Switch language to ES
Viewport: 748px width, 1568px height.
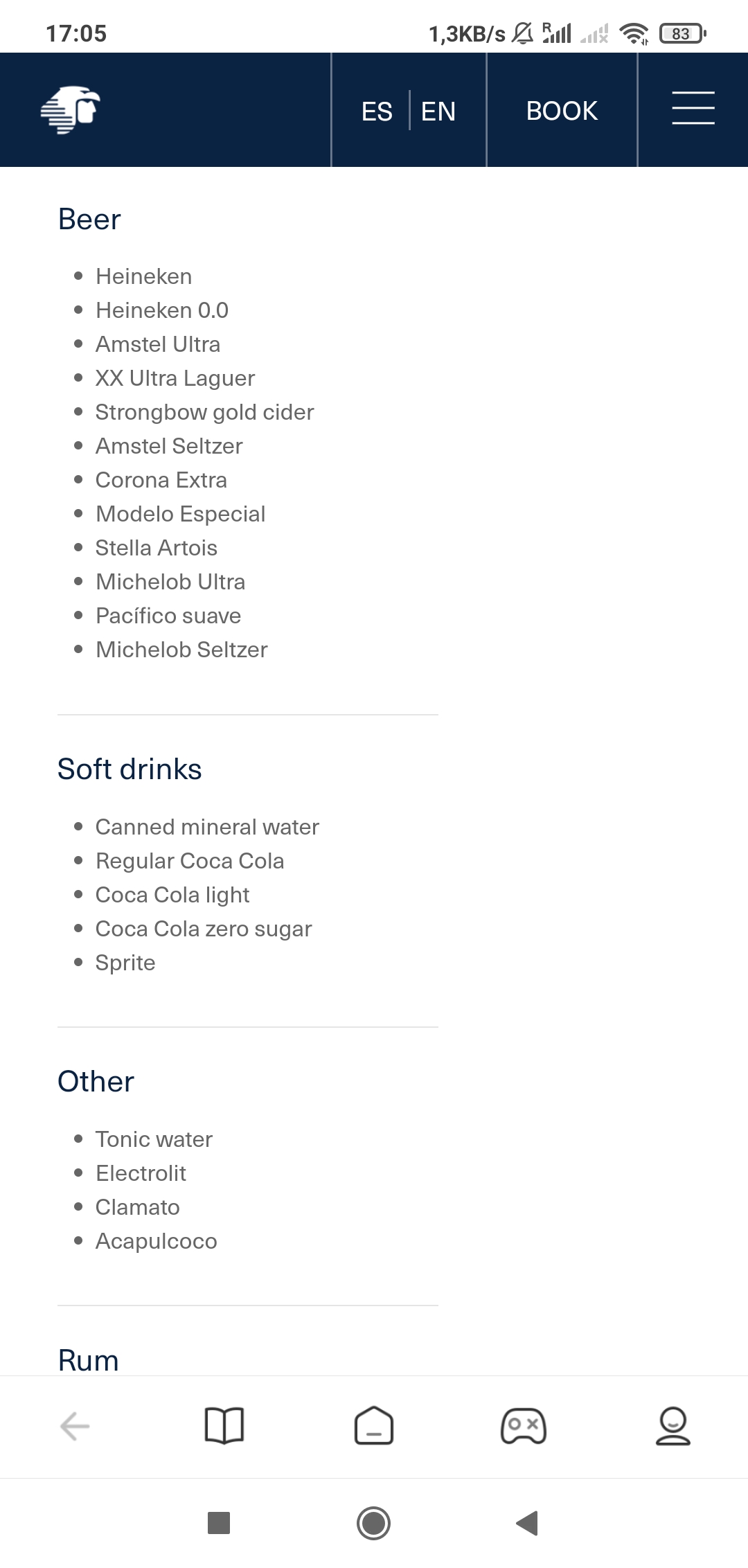pyautogui.click(x=377, y=111)
